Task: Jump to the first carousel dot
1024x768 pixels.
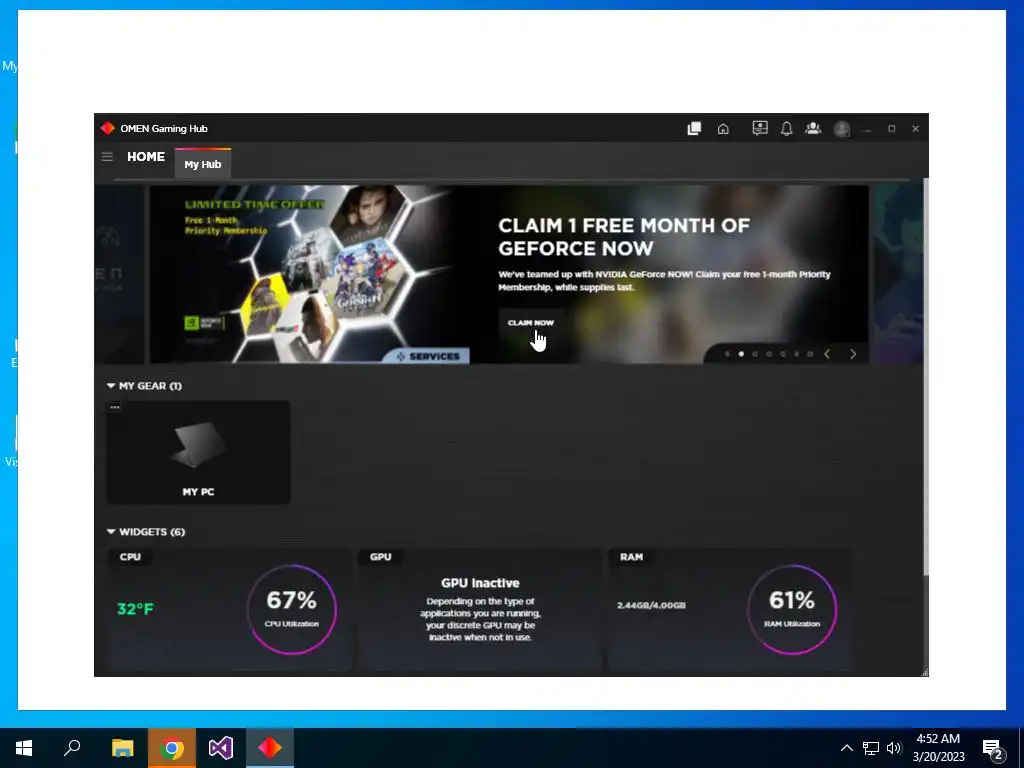Action: (x=727, y=354)
